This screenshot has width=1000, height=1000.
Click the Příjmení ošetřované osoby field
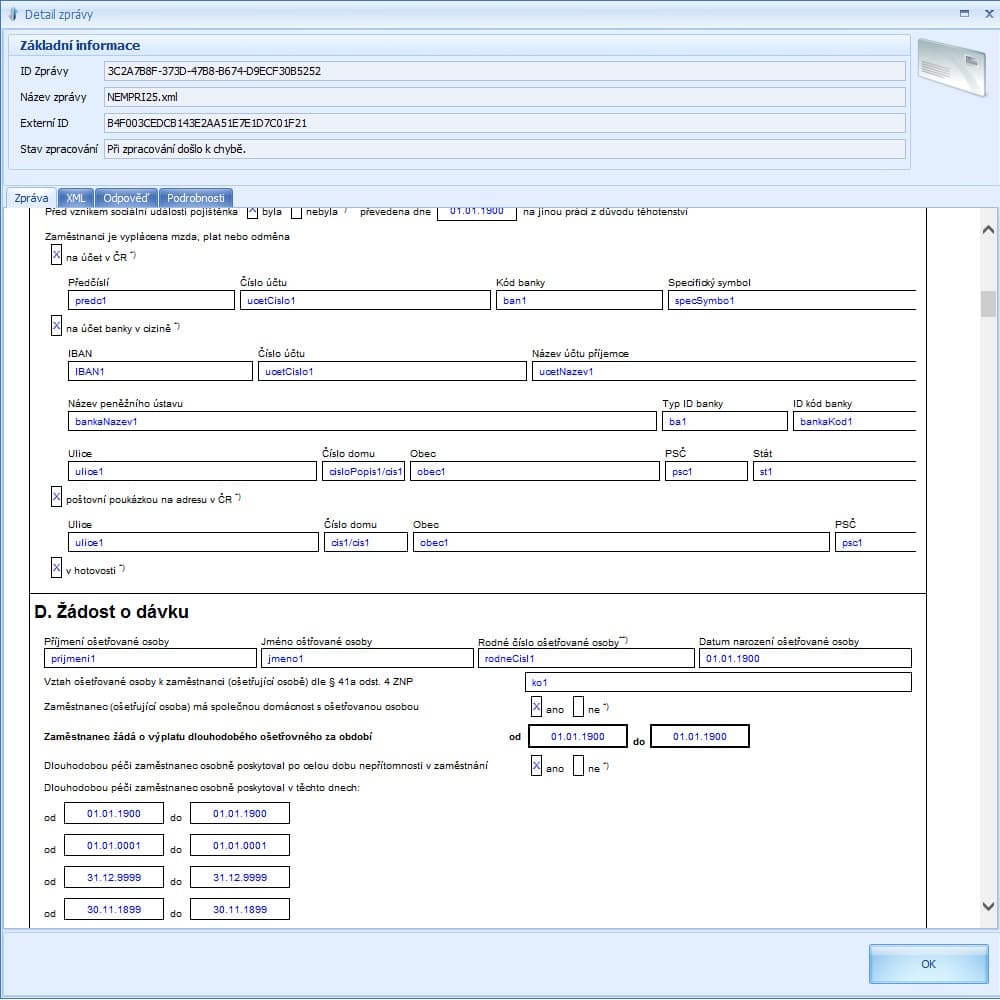coord(150,658)
